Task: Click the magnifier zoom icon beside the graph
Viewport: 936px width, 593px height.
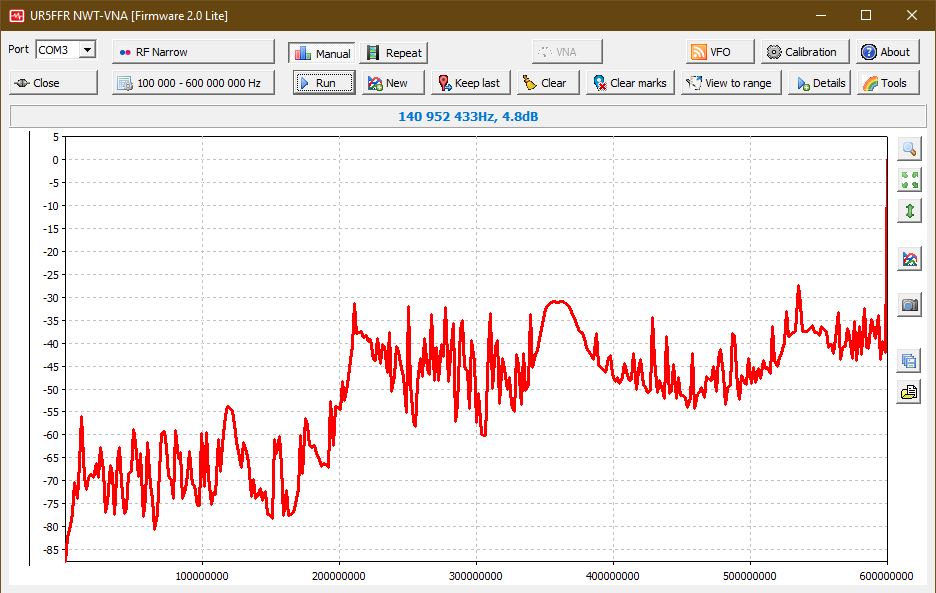Action: pyautogui.click(x=909, y=149)
